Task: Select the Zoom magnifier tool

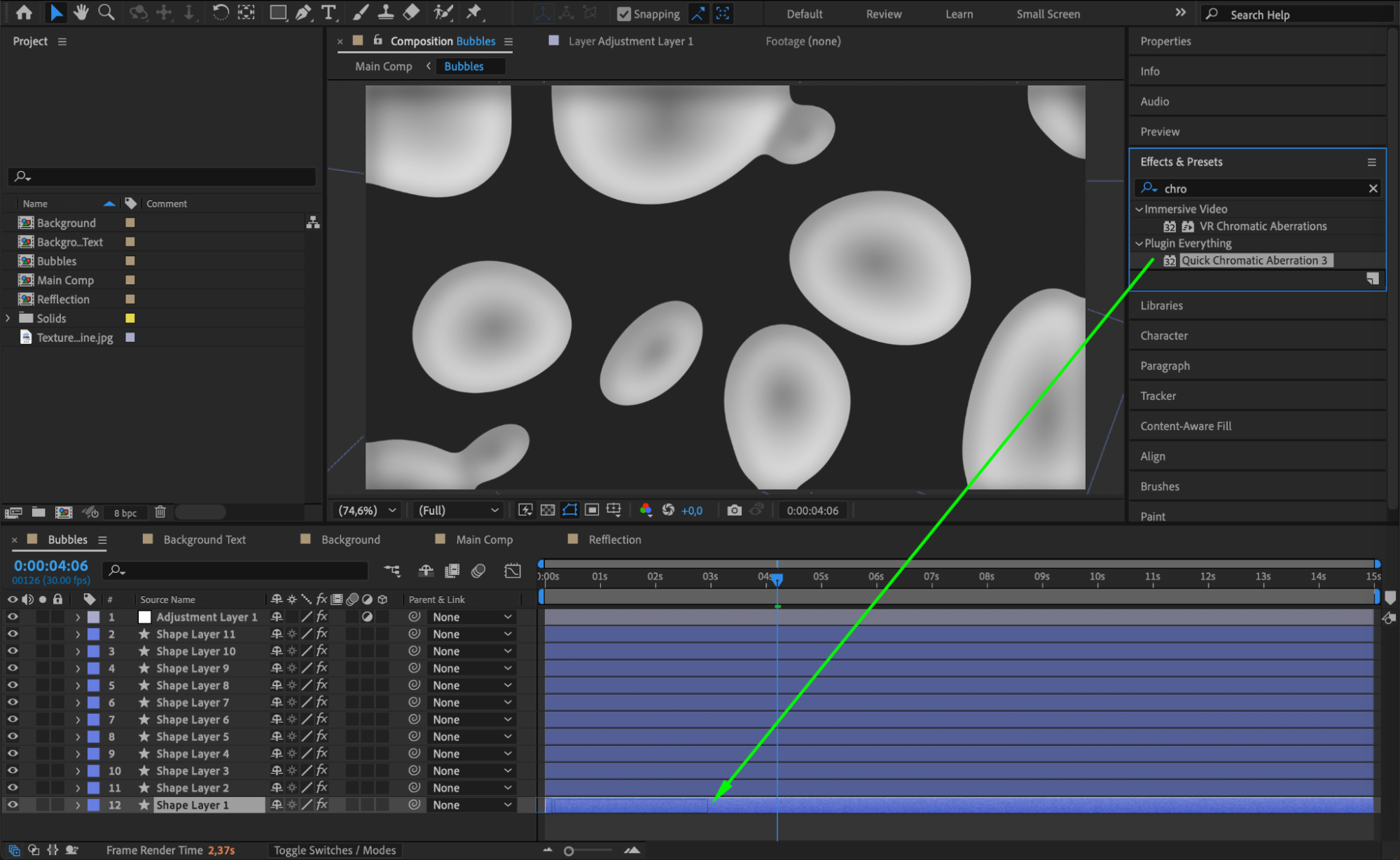Action: pyautogui.click(x=106, y=12)
